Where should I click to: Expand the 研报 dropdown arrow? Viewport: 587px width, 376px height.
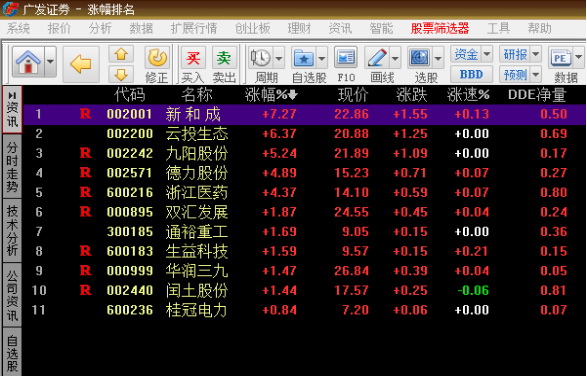point(536,54)
